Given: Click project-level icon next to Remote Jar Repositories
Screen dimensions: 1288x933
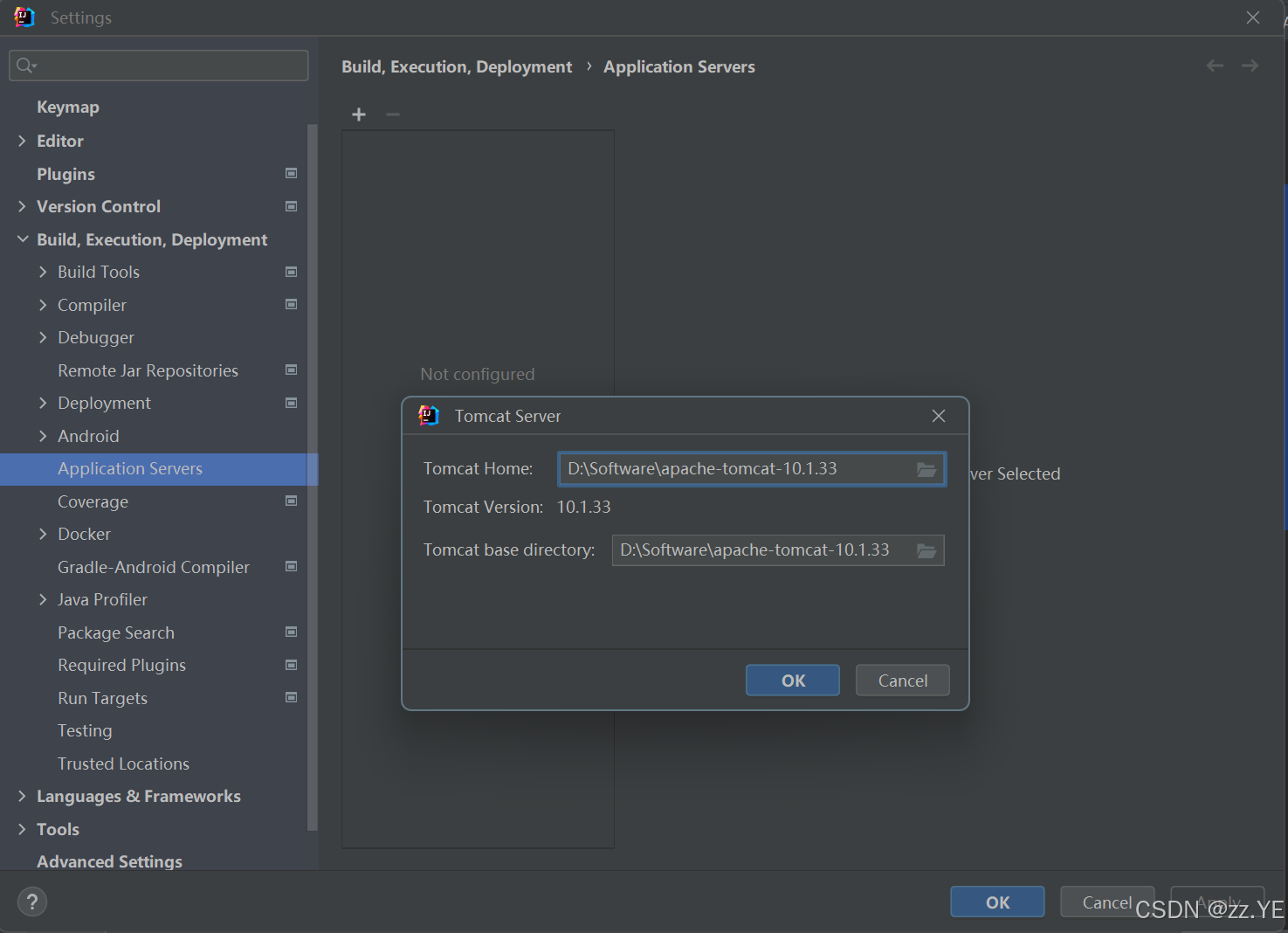Looking at the screenshot, I should (x=292, y=370).
